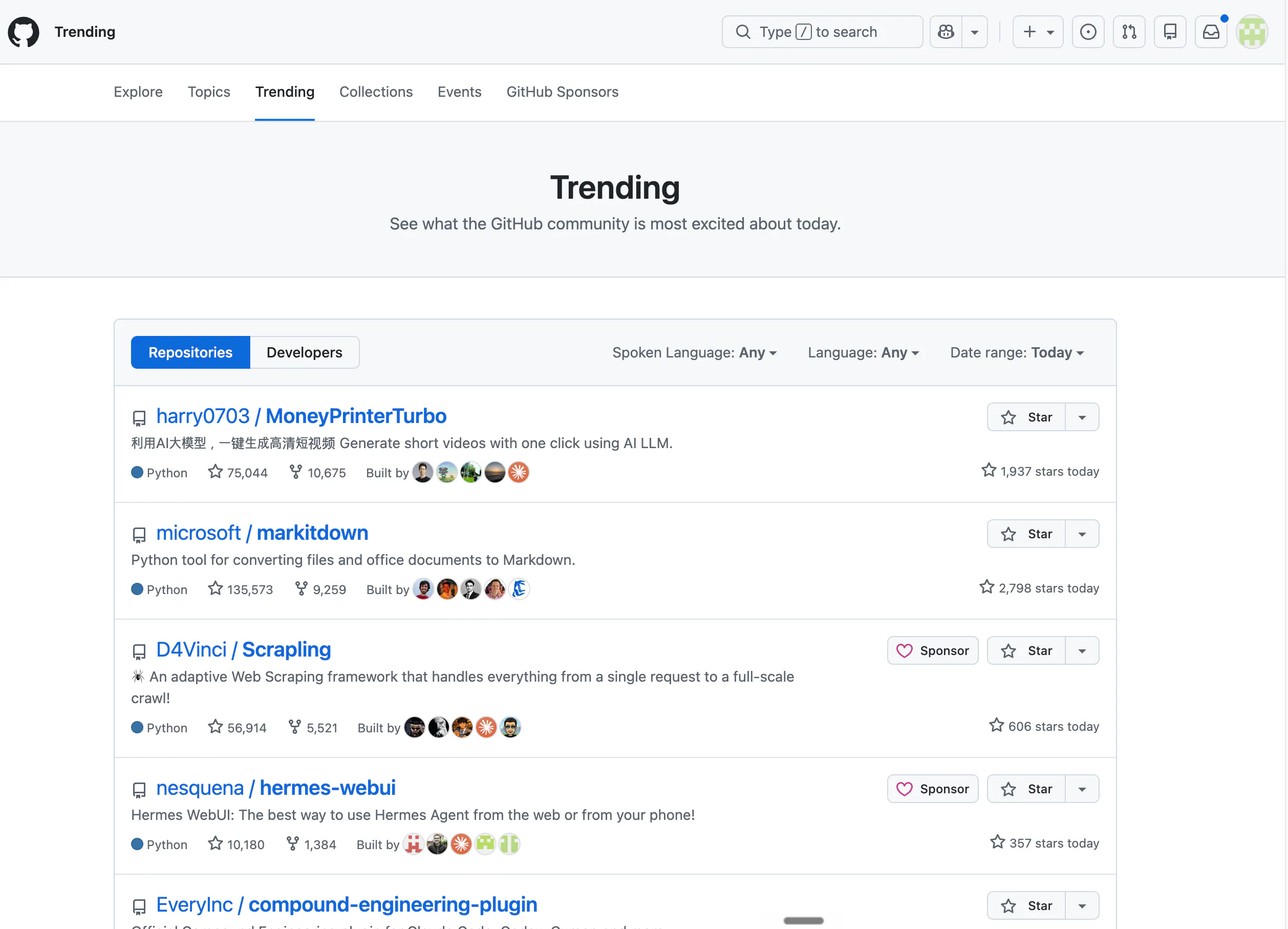
Task: View forks 9,259 of markitdown
Action: [320, 589]
